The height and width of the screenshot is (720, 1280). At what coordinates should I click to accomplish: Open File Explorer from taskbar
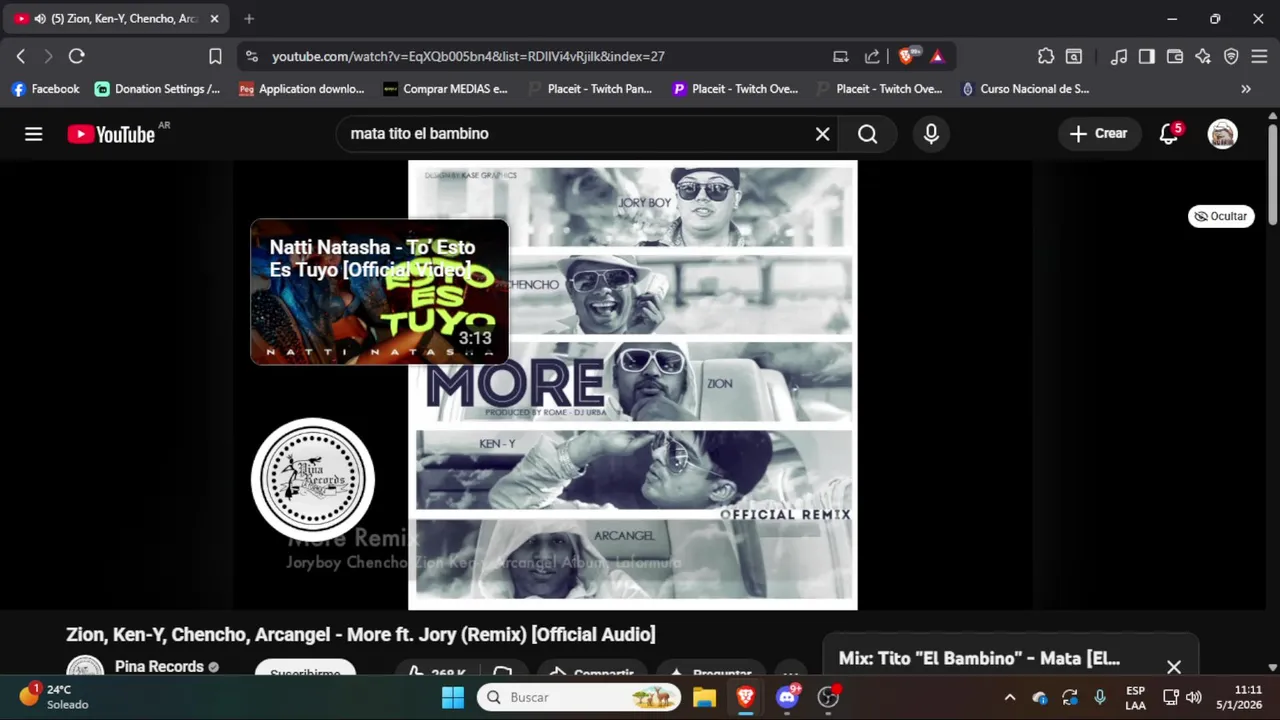point(704,697)
